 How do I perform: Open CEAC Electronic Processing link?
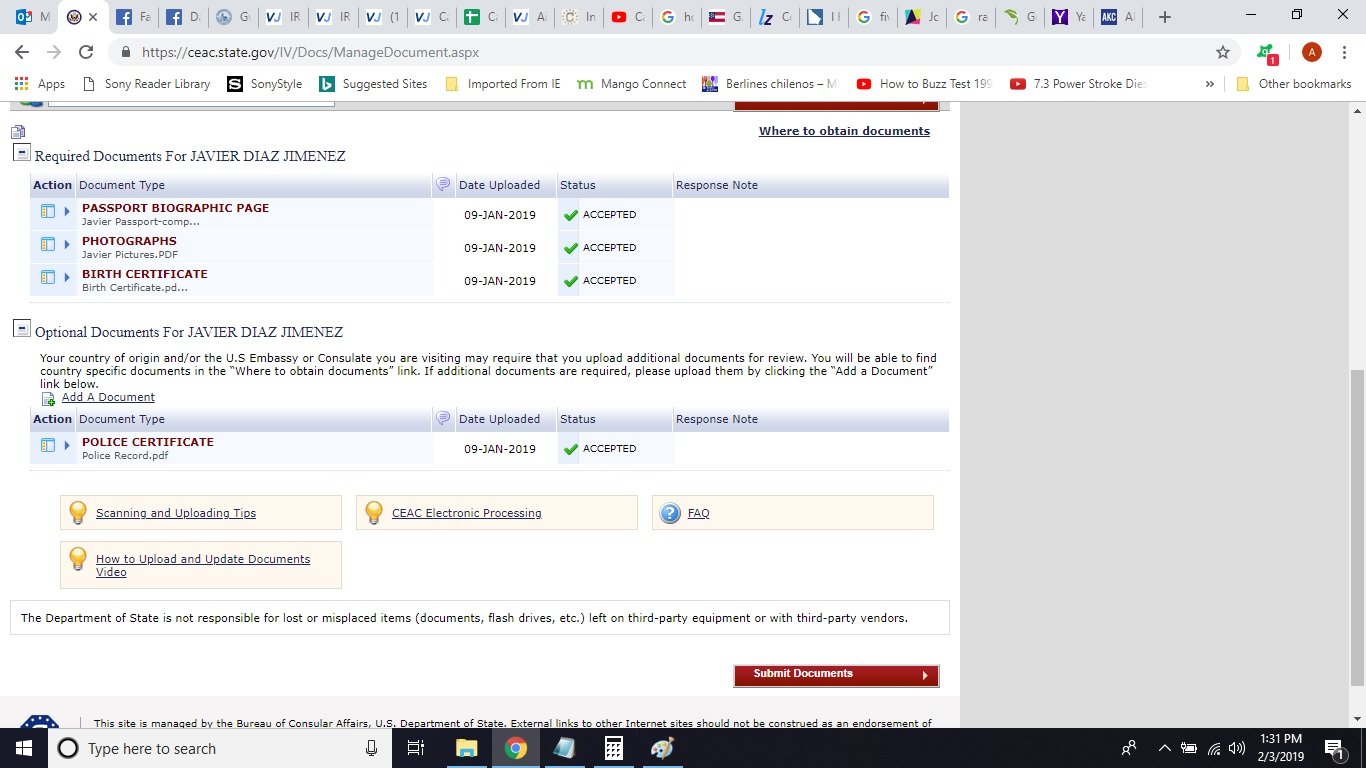[x=467, y=513]
